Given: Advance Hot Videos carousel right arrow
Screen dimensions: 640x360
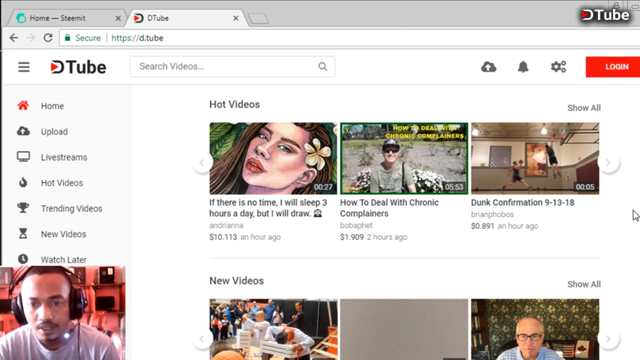Looking at the screenshot, I should 608,162.
